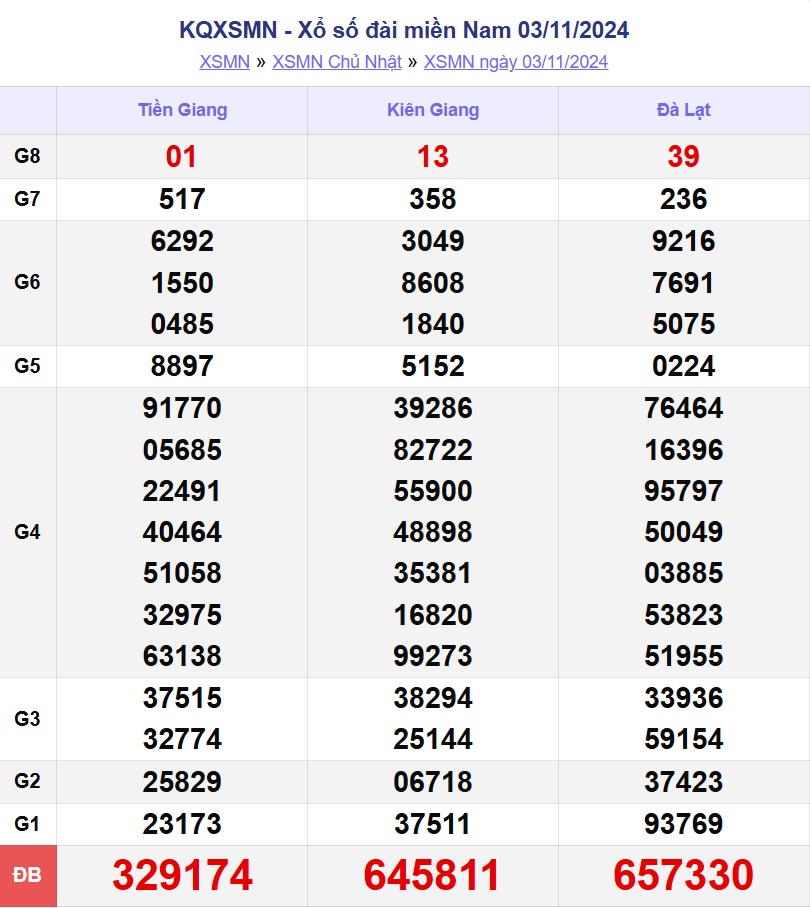Click Kiên Giang G2 number 06718
The height and width of the screenshot is (908, 810).
pos(433,782)
